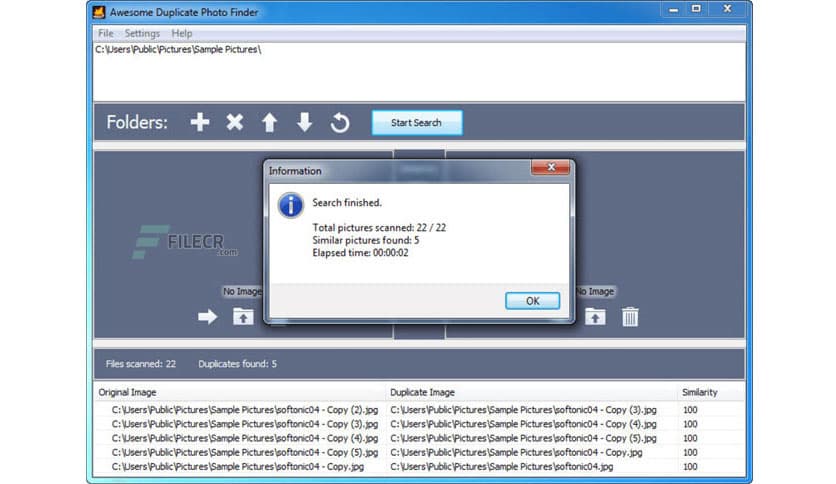Click the right pane folder-upload icon
This screenshot has width=836, height=484.
pos(595,317)
